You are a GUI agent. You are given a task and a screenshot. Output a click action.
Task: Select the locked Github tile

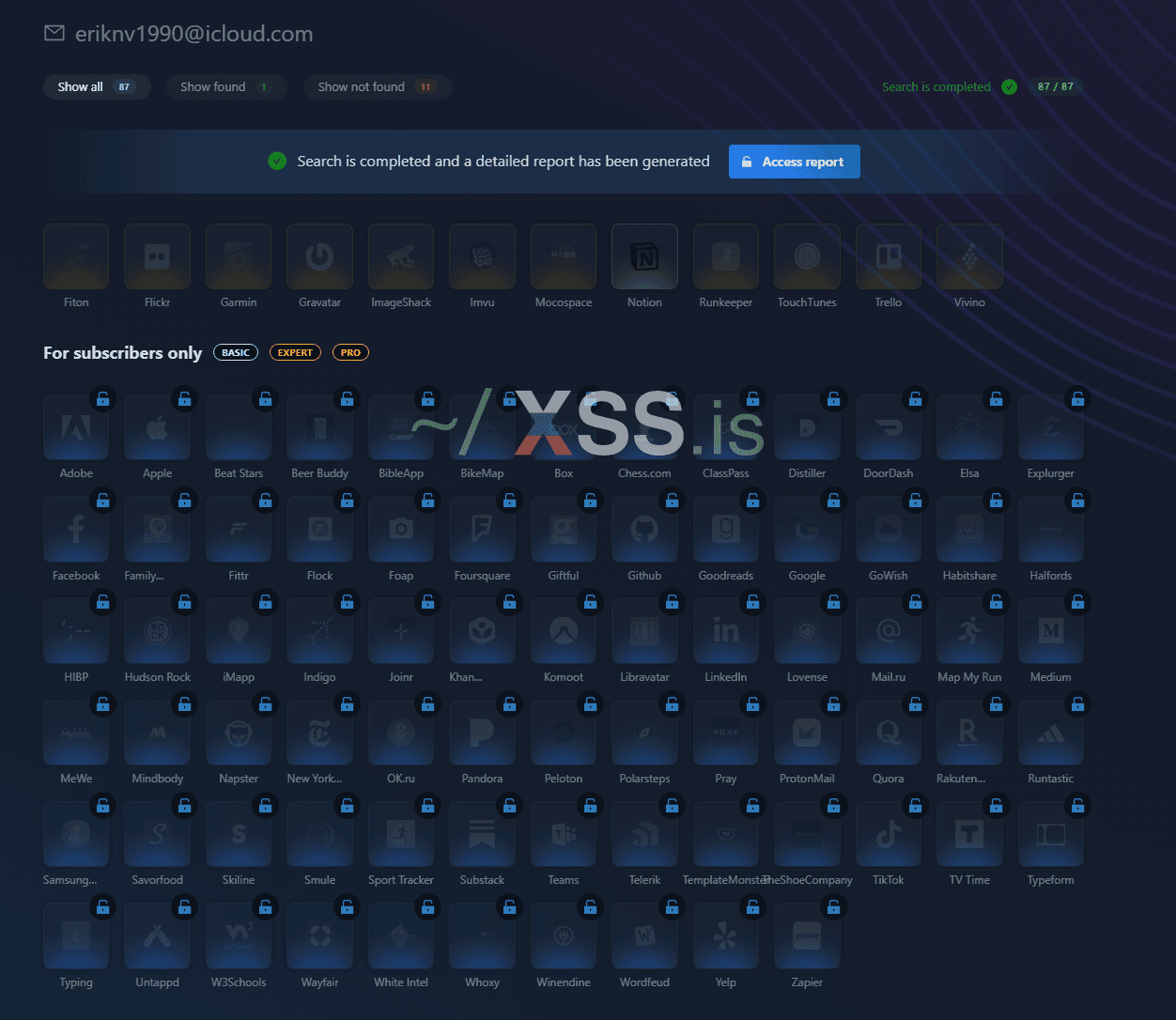coord(644,530)
